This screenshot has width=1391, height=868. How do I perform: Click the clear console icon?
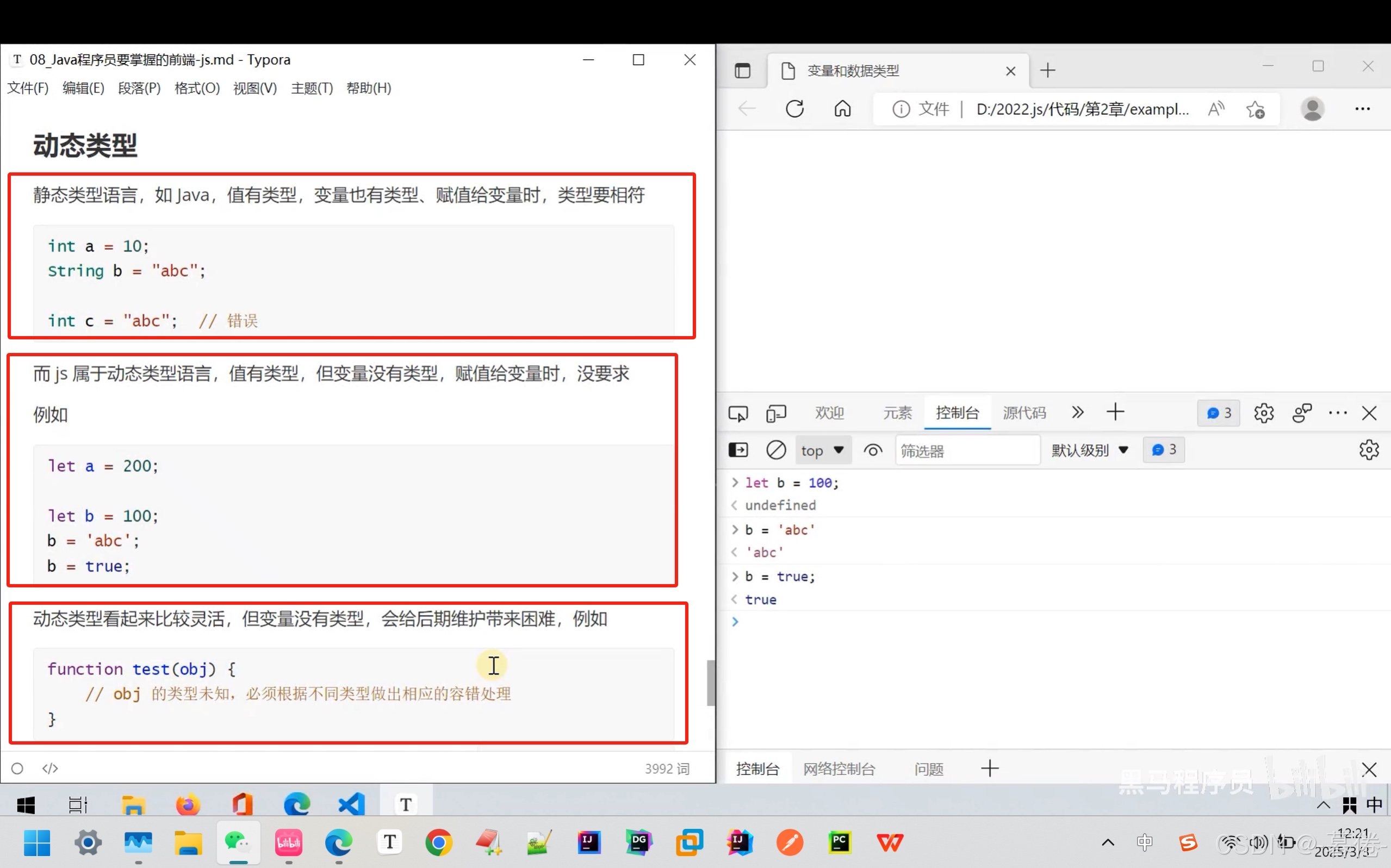[x=776, y=450]
